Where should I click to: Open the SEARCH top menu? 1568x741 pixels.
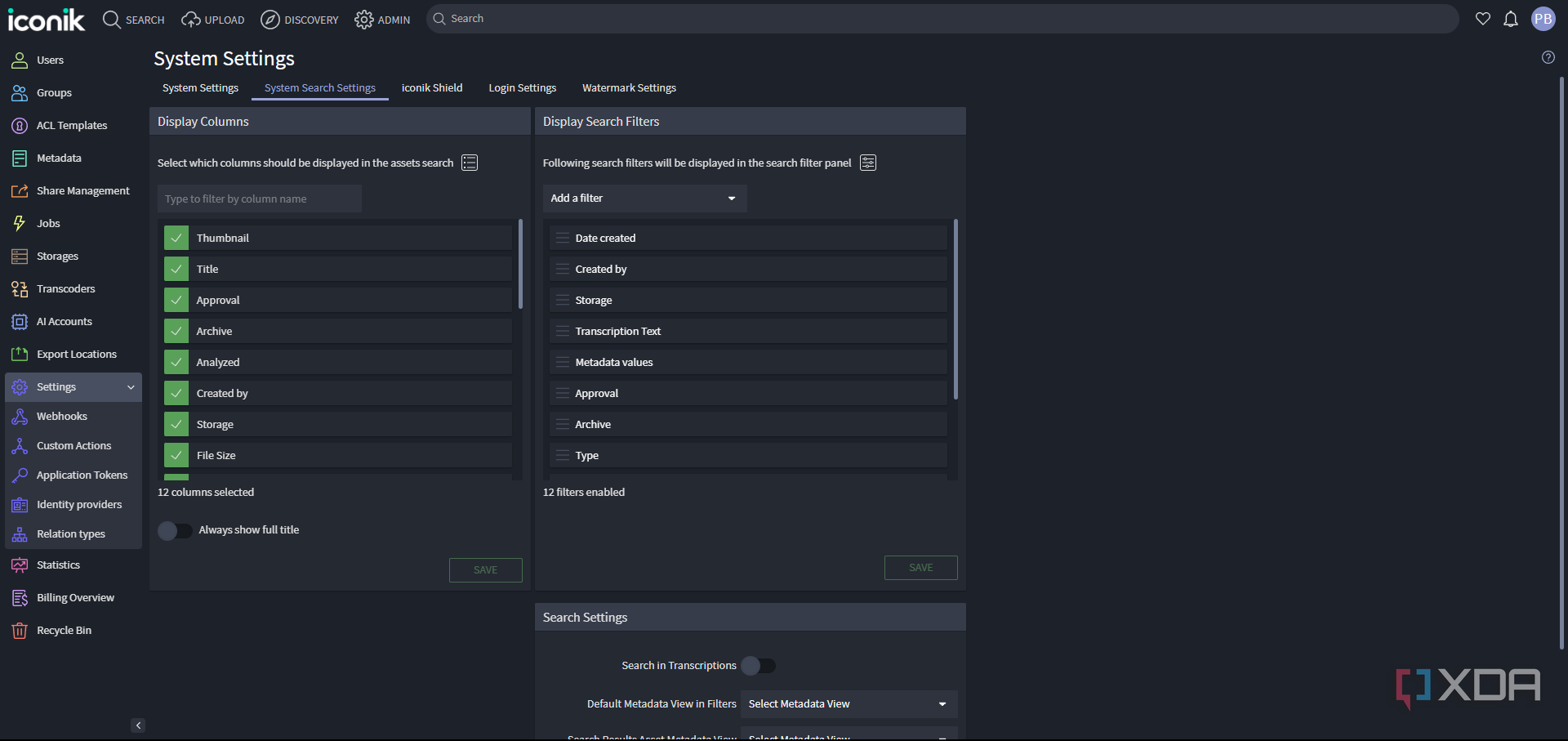pyautogui.click(x=134, y=19)
